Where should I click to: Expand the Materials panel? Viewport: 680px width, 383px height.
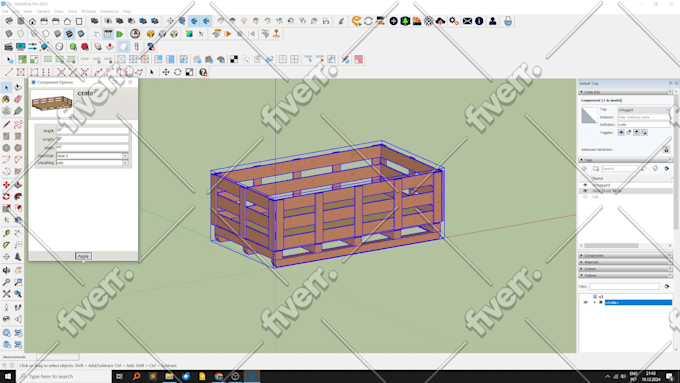[582, 262]
